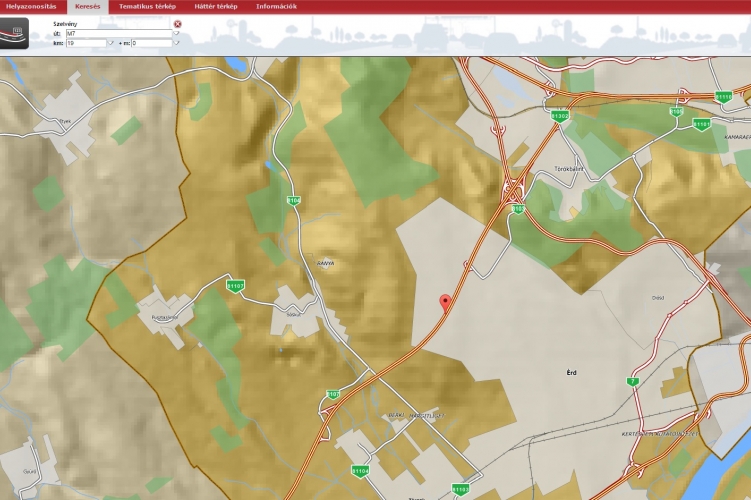Open the Helyazonosítás tab
Image resolution: width=751 pixels, height=500 pixels.
coord(32,6)
